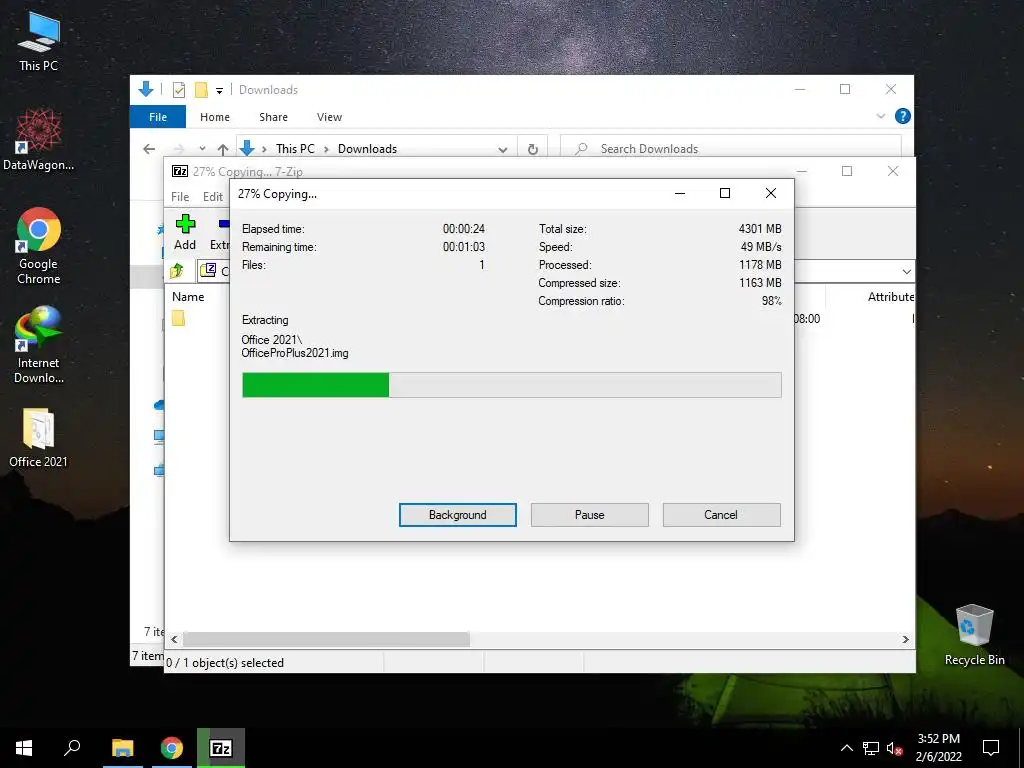Viewport: 1024px width, 768px height.
Task: Expand the Explorer ribbon chevron
Action: pyautogui.click(x=880, y=116)
